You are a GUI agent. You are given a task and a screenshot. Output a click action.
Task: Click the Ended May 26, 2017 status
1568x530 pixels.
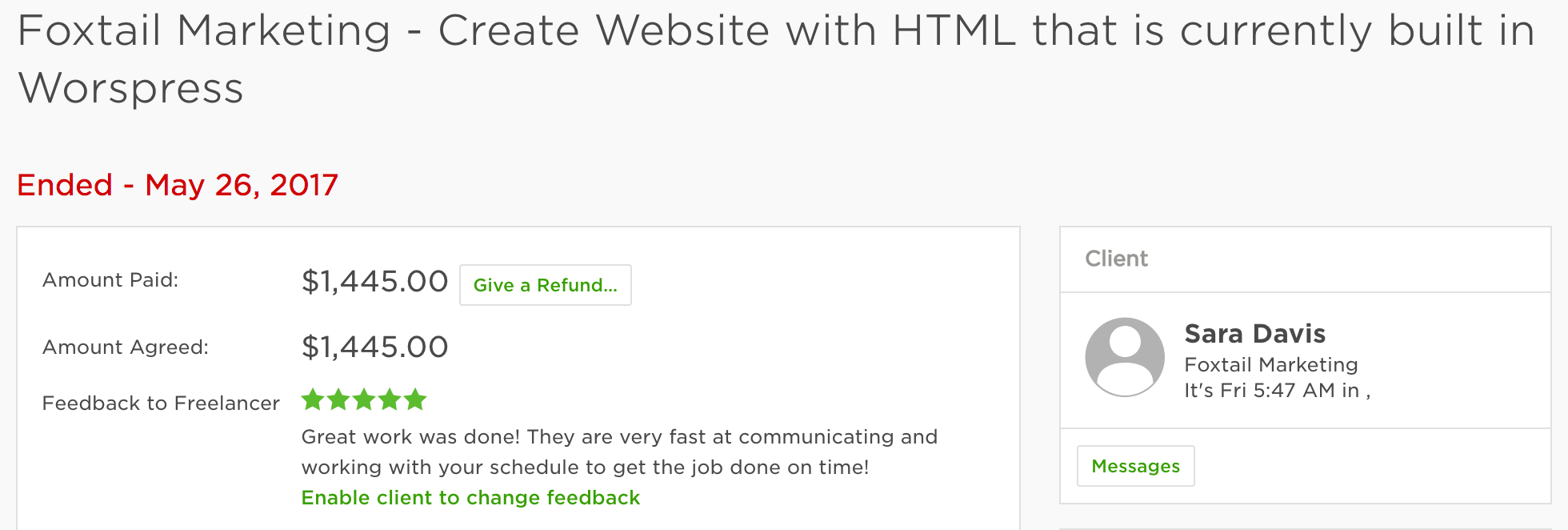click(178, 185)
